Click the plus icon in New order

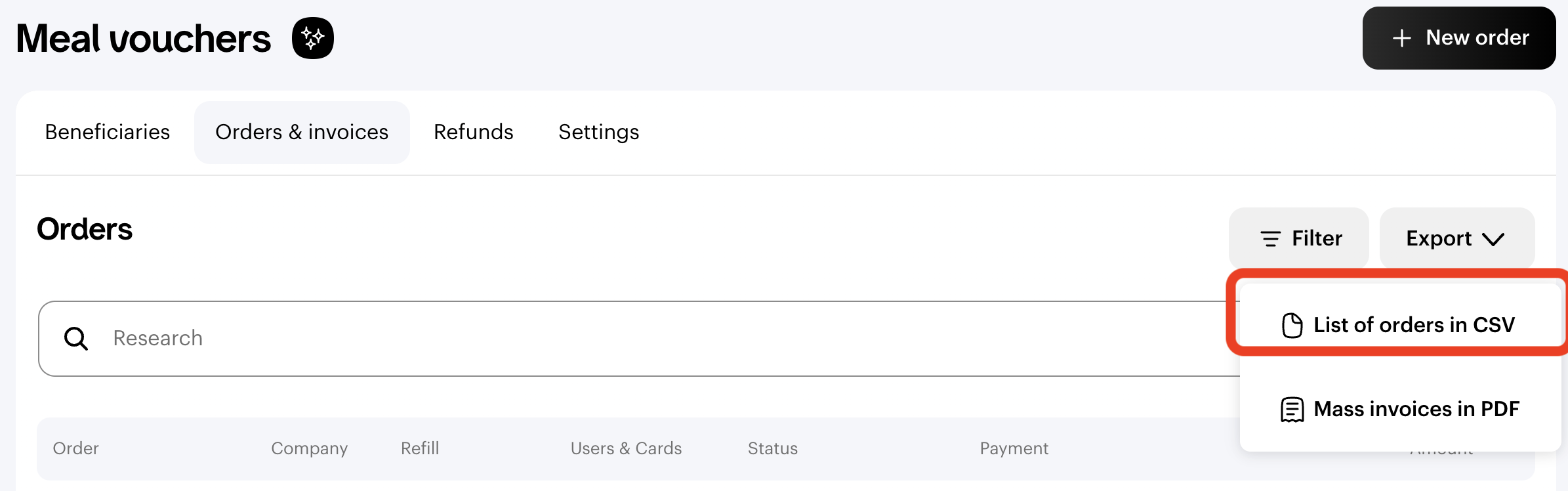(1401, 38)
